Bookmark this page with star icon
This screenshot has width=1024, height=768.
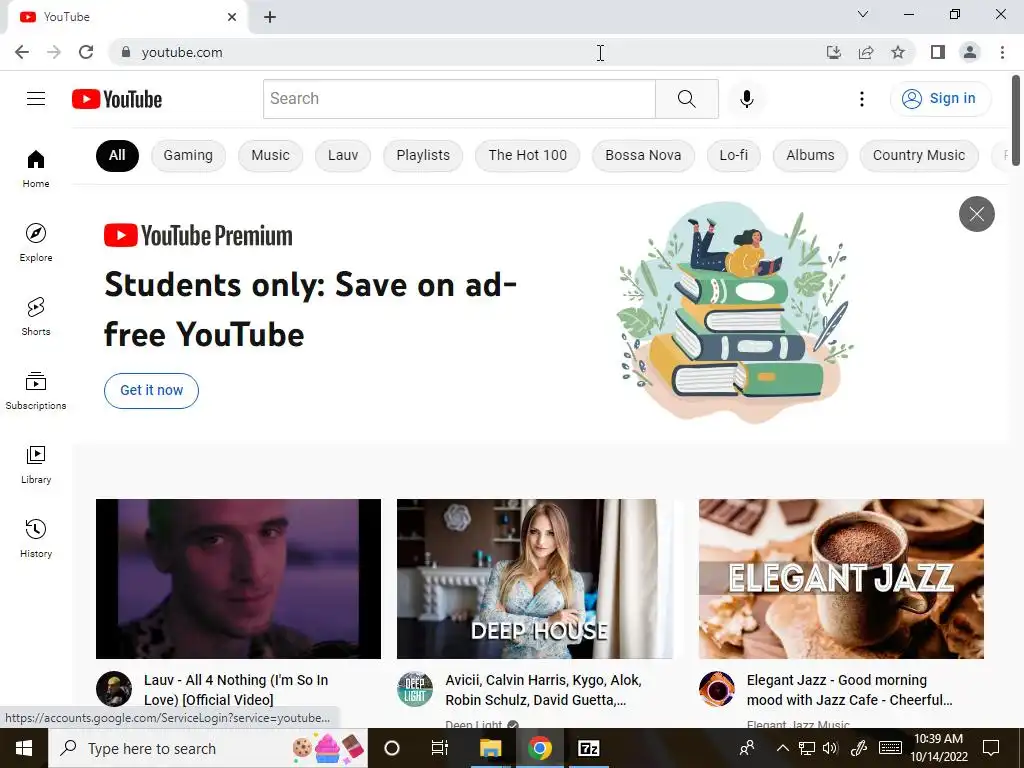(x=898, y=52)
